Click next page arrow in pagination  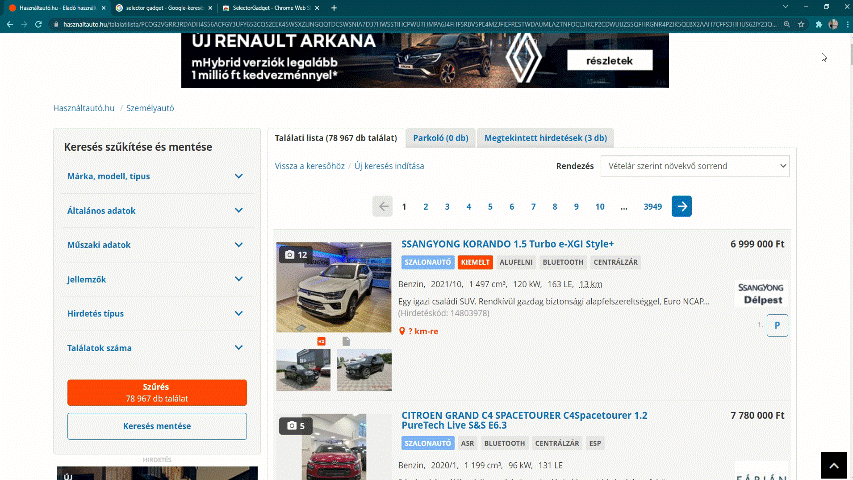coord(682,206)
